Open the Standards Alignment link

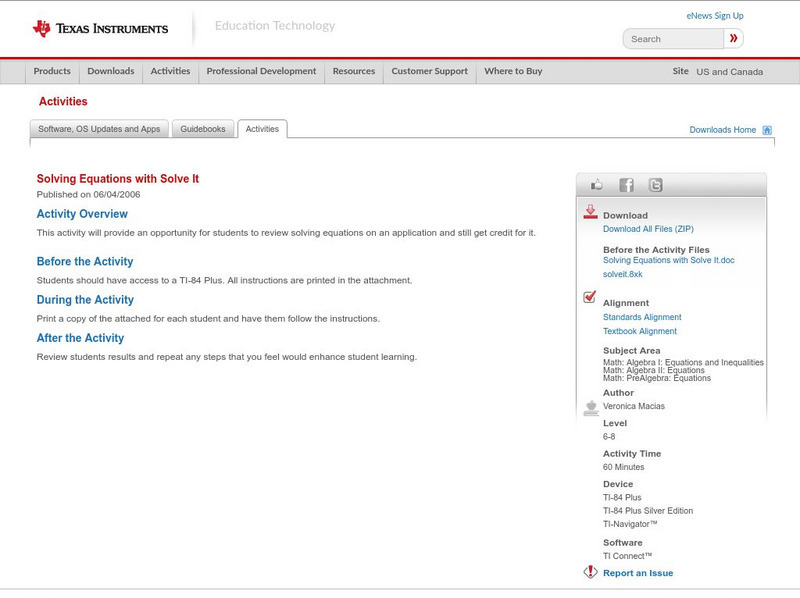[640, 316]
